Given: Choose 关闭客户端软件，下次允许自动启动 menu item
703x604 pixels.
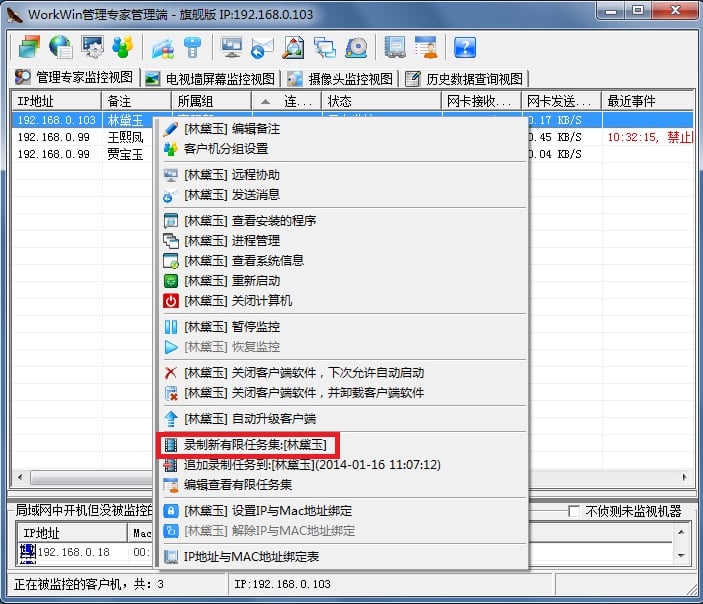Looking at the screenshot, I should click(x=341, y=373).
